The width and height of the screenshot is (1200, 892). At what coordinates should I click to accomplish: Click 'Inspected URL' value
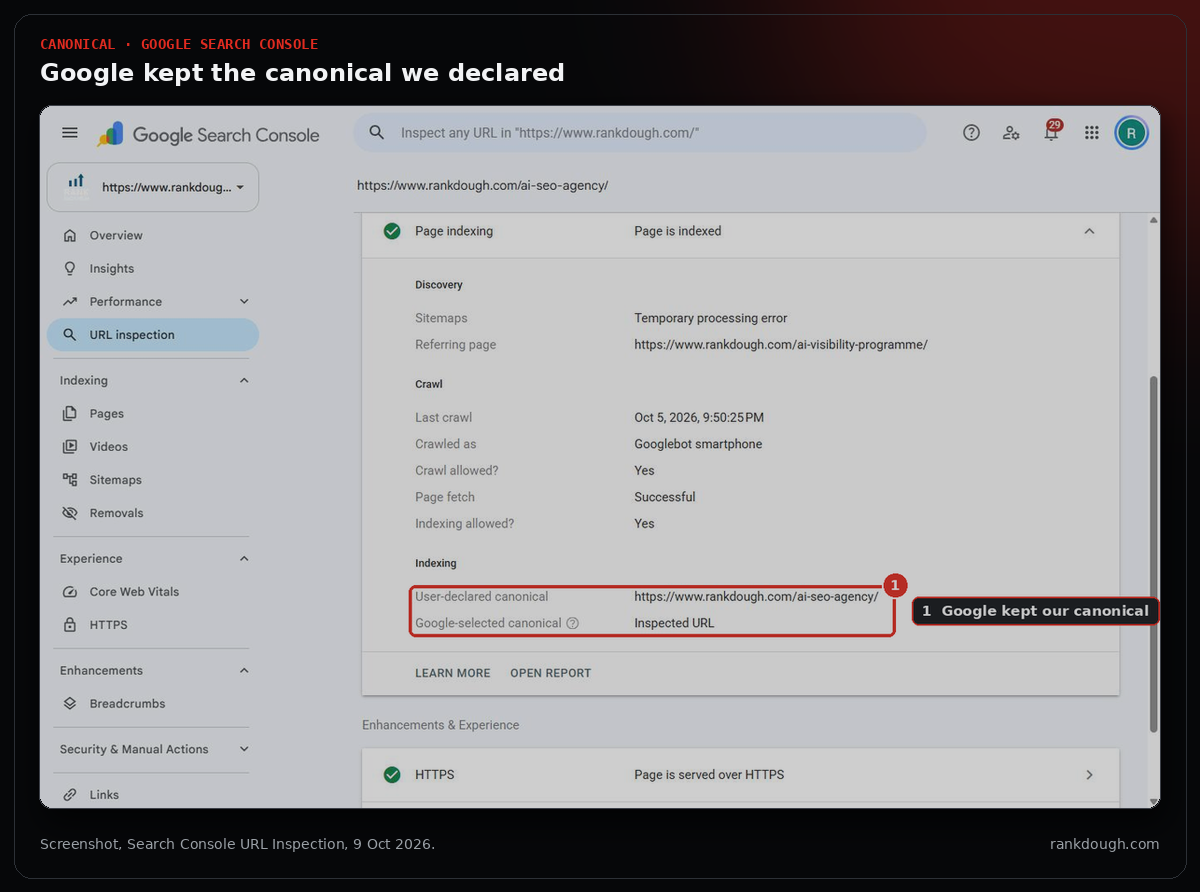(675, 623)
